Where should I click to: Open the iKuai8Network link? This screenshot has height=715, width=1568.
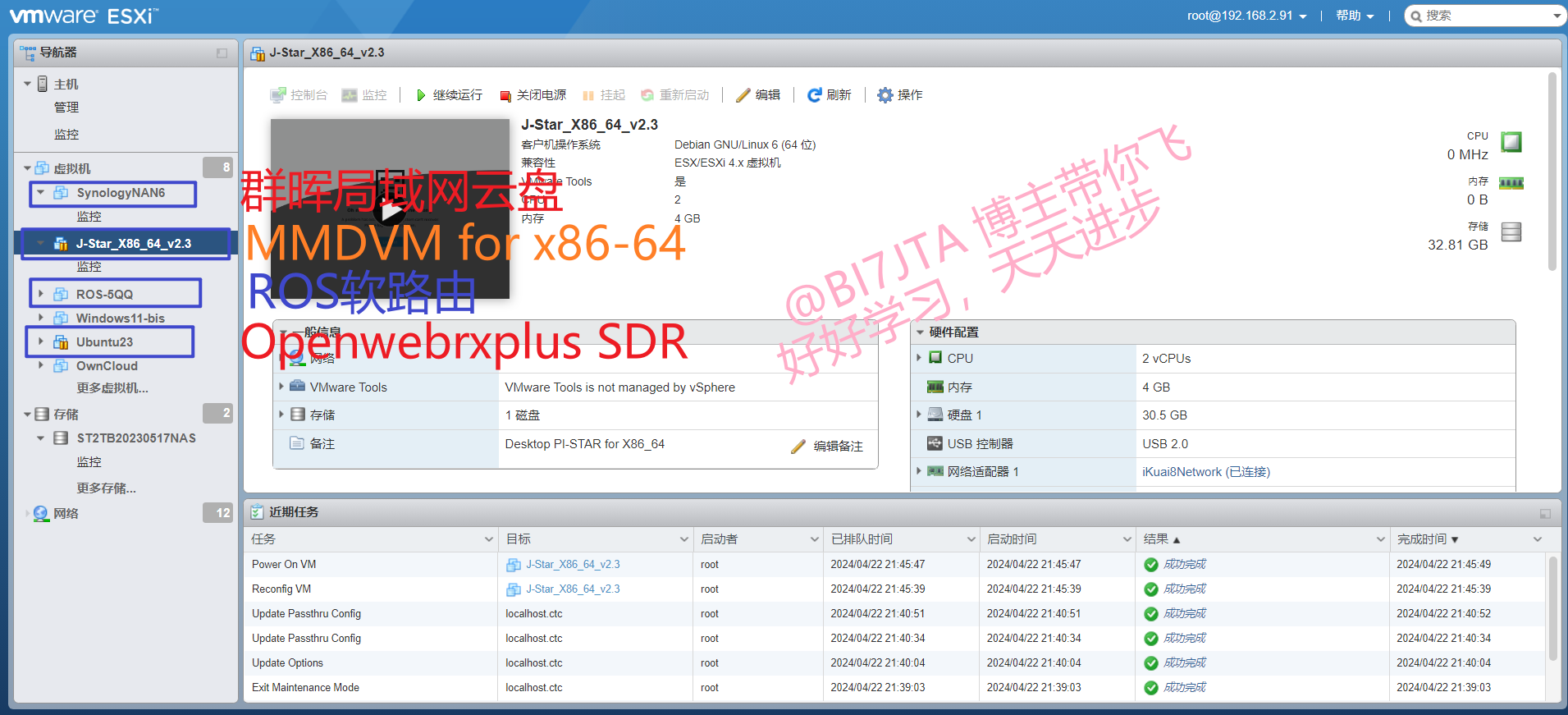(1205, 472)
